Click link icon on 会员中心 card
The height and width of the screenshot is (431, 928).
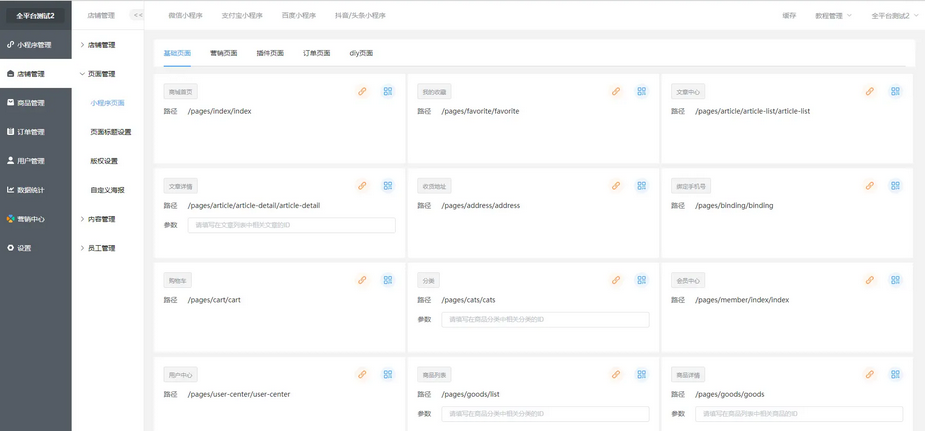(870, 280)
